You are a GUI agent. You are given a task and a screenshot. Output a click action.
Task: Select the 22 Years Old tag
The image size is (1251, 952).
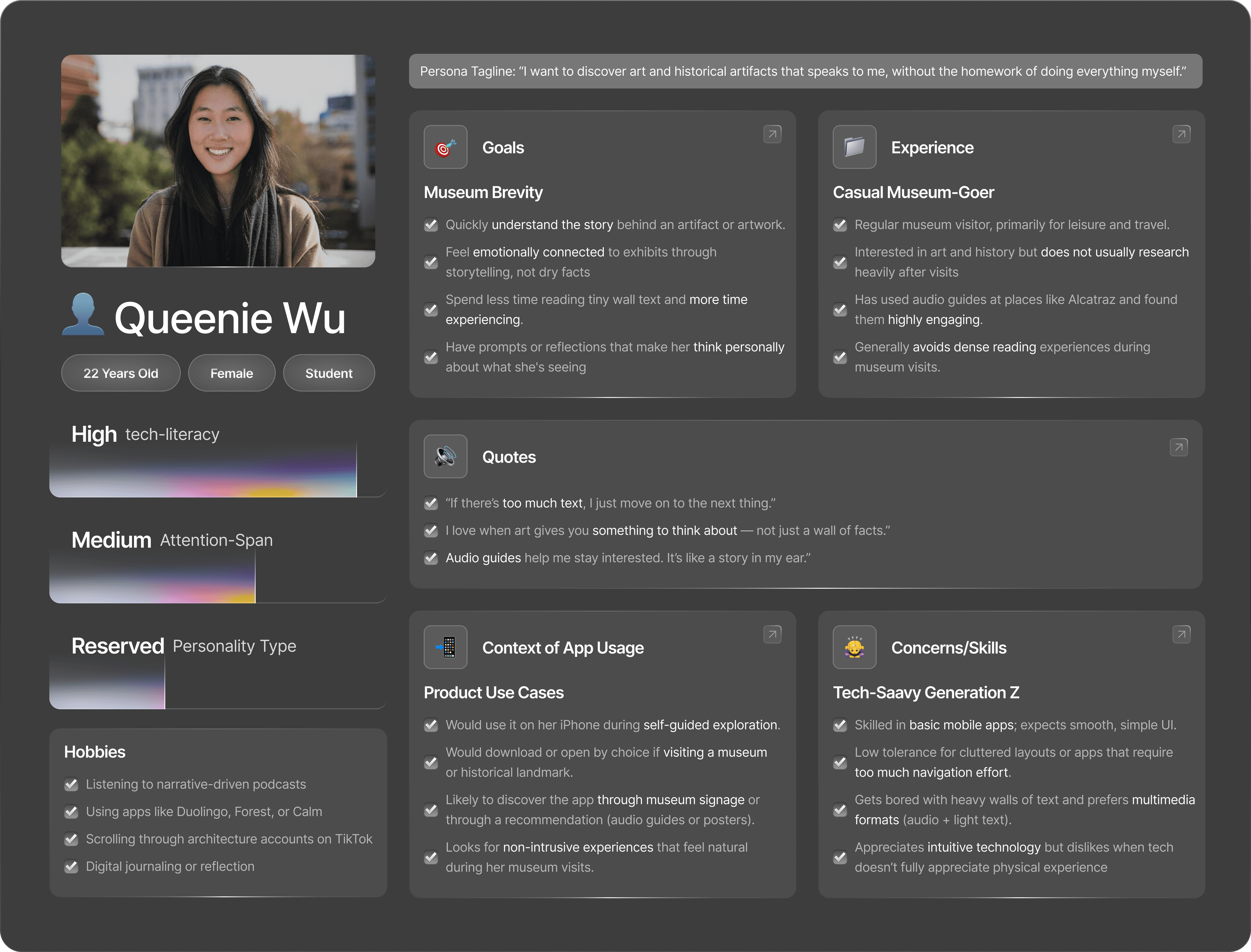121,373
